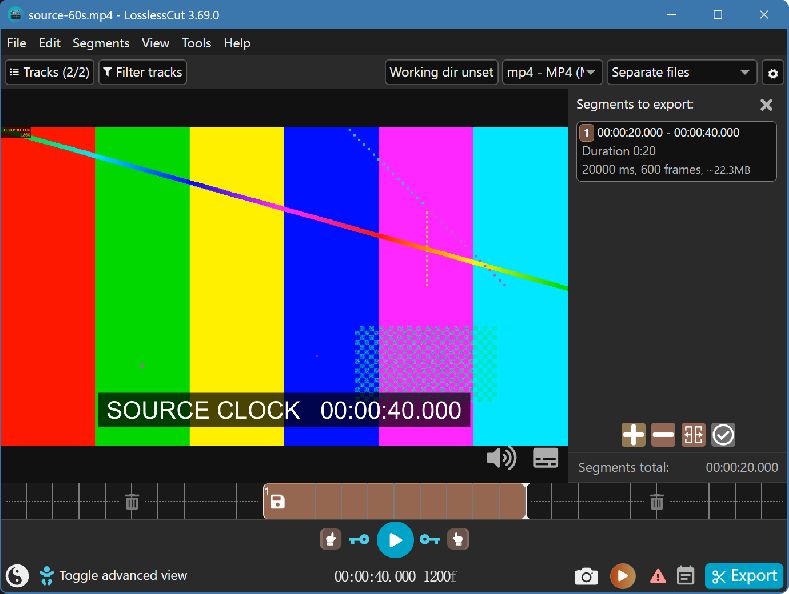Click right trash icon on timeline
This screenshot has width=789, height=594.
(657, 501)
